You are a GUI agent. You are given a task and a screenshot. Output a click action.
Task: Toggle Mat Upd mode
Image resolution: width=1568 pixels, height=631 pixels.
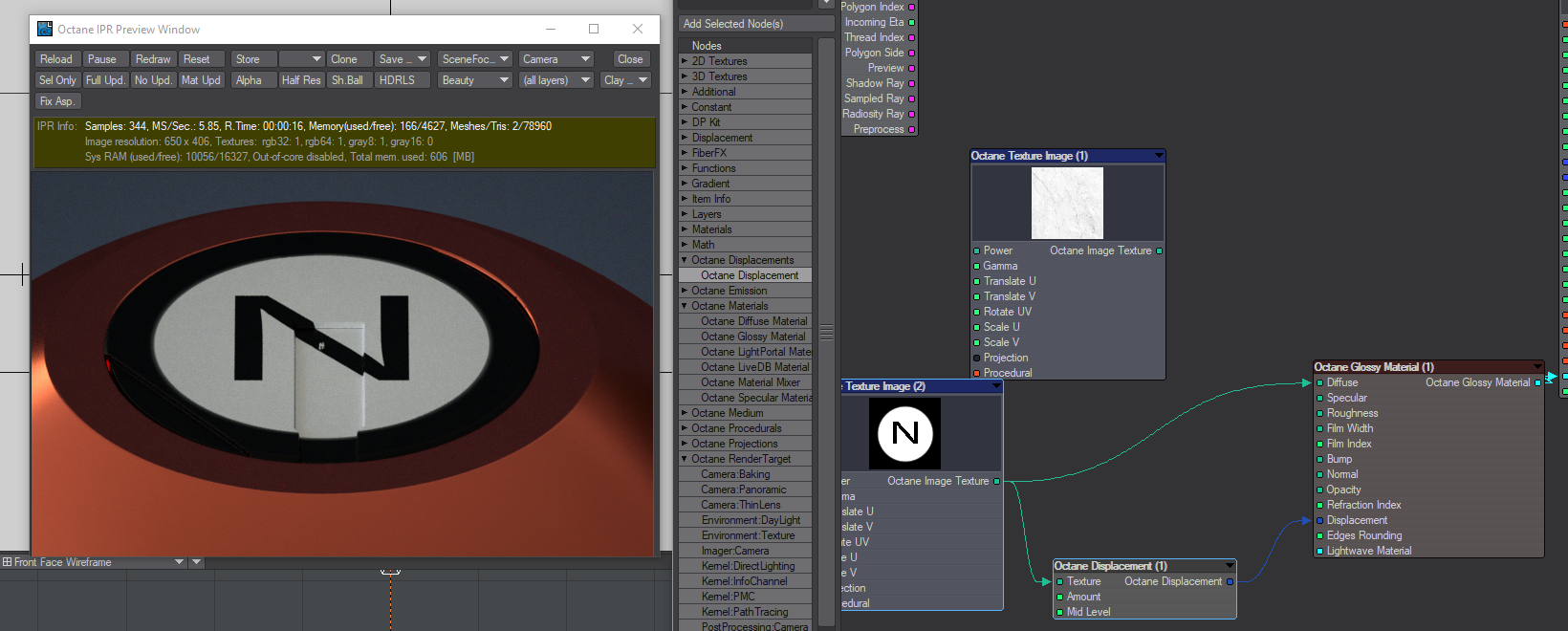pos(202,80)
